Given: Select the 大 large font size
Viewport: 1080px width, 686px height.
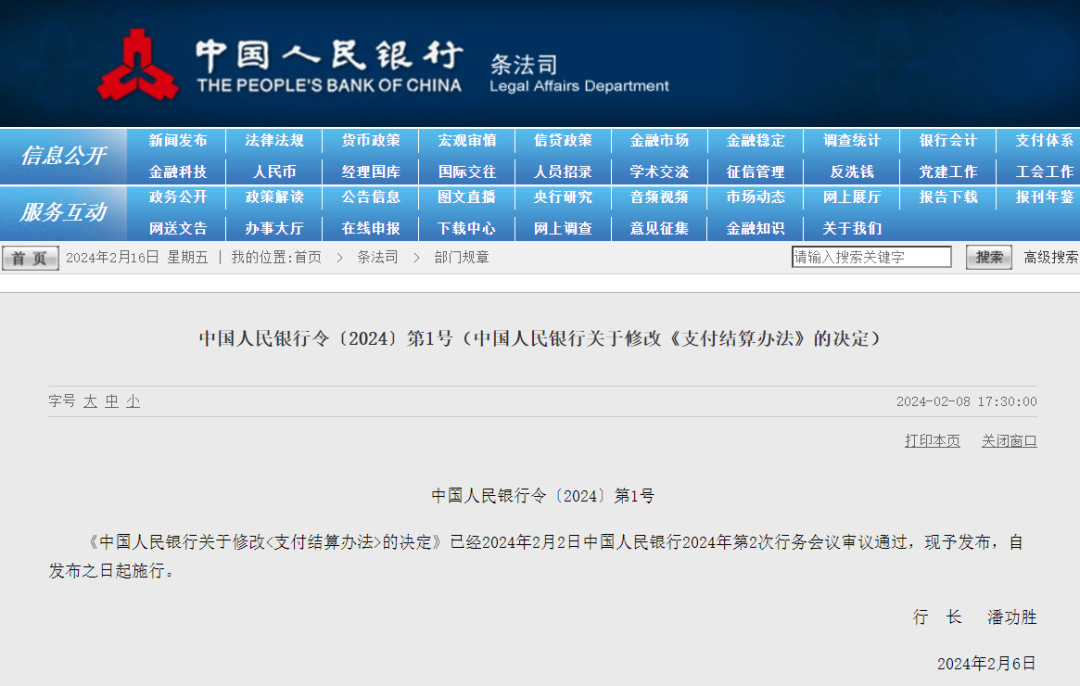Looking at the screenshot, I should [91, 400].
